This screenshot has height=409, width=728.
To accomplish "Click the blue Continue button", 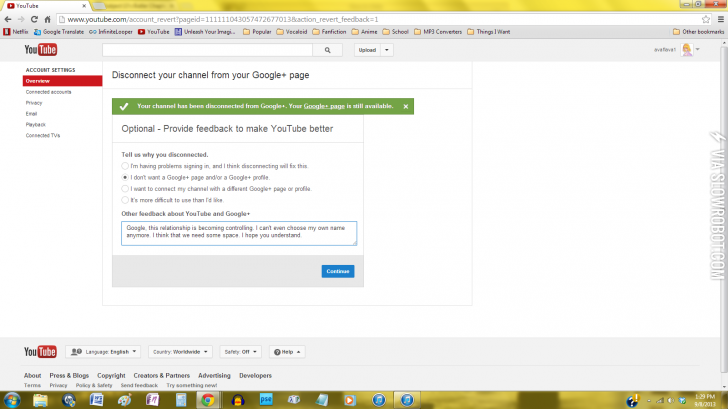I will [338, 271].
